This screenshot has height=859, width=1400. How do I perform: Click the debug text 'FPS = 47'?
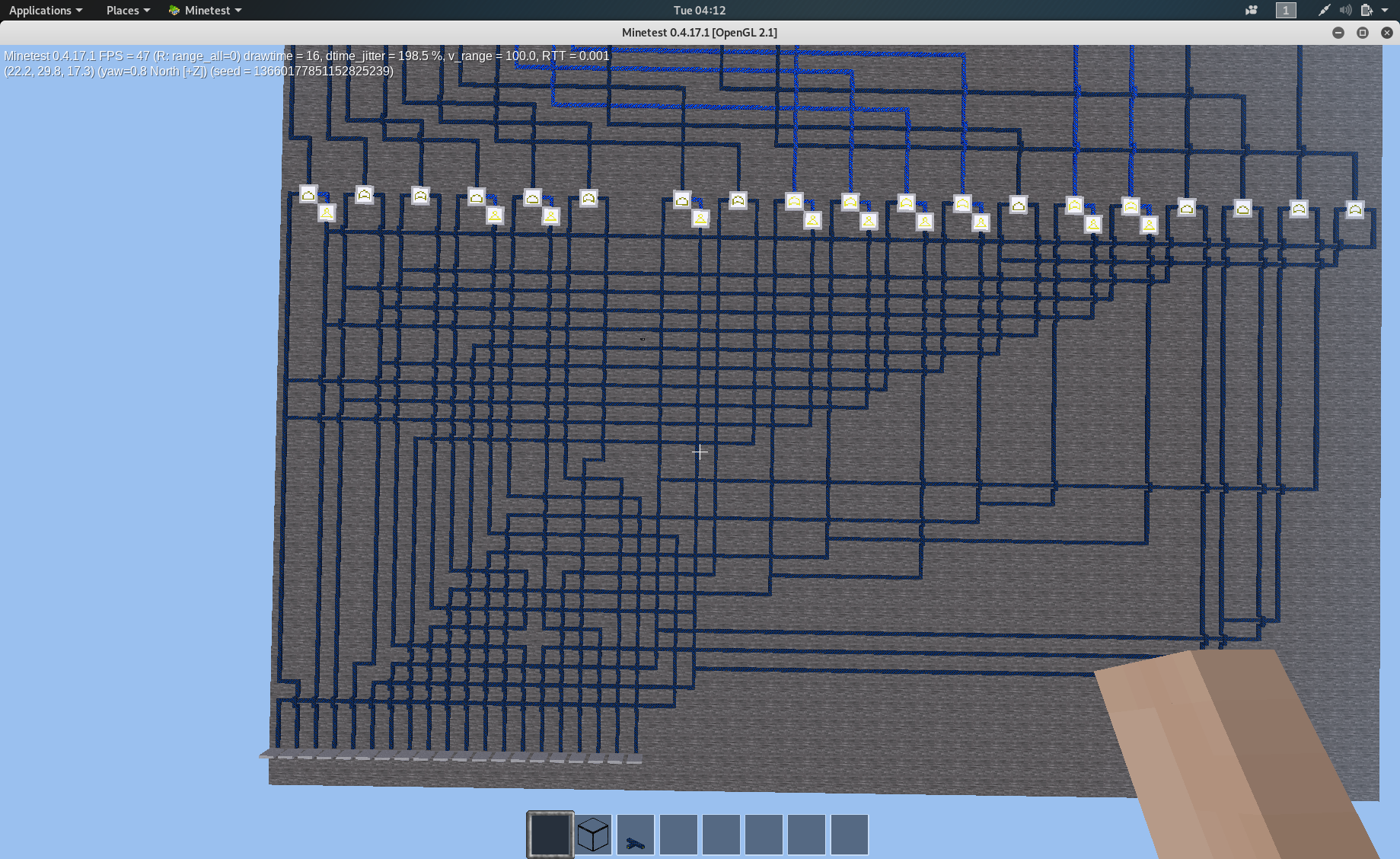[124, 56]
